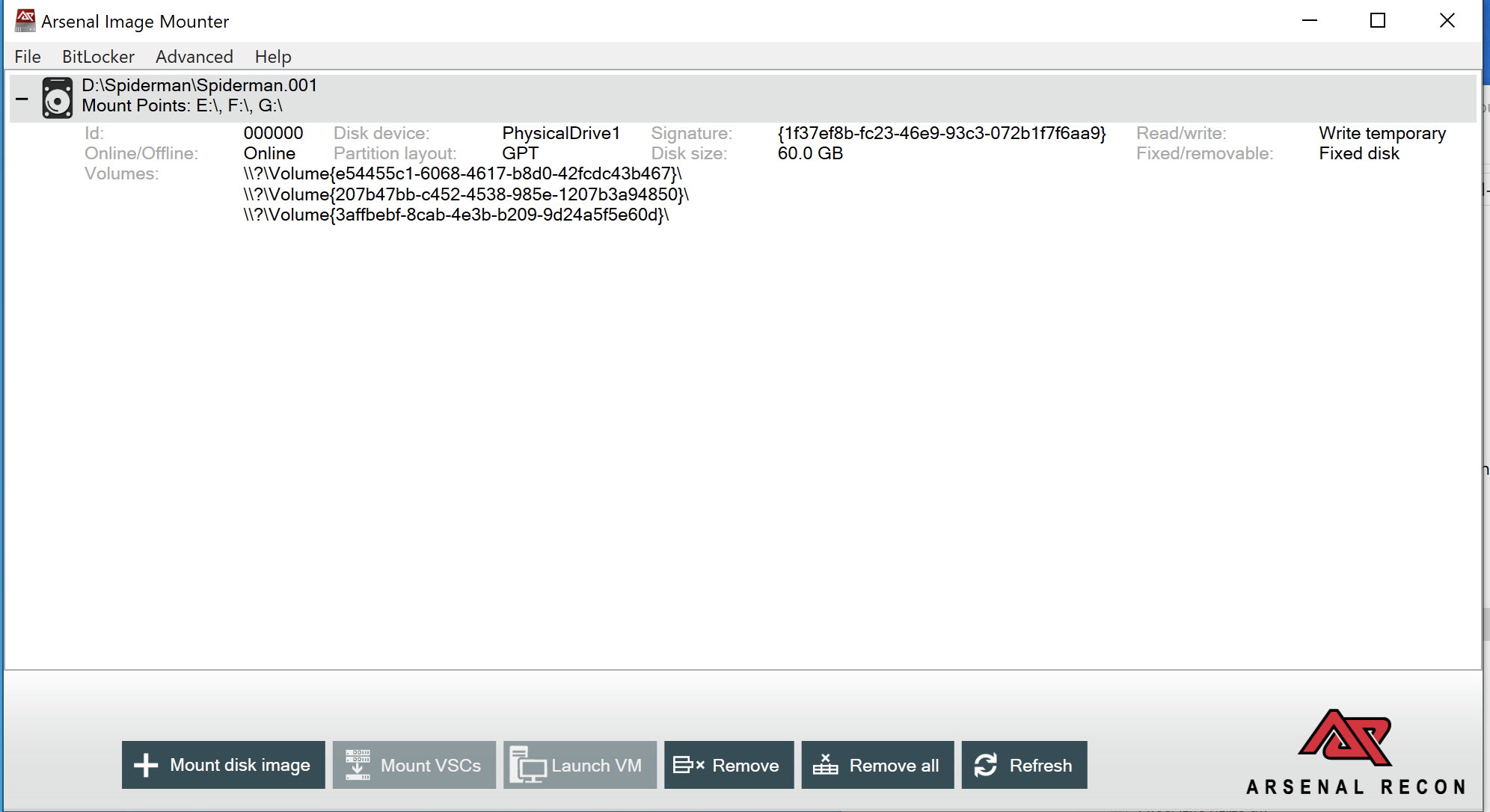Viewport: 1490px width, 812px height.
Task: Select volume 3affbebf-8cab-4e3b entry
Action: tap(456, 215)
